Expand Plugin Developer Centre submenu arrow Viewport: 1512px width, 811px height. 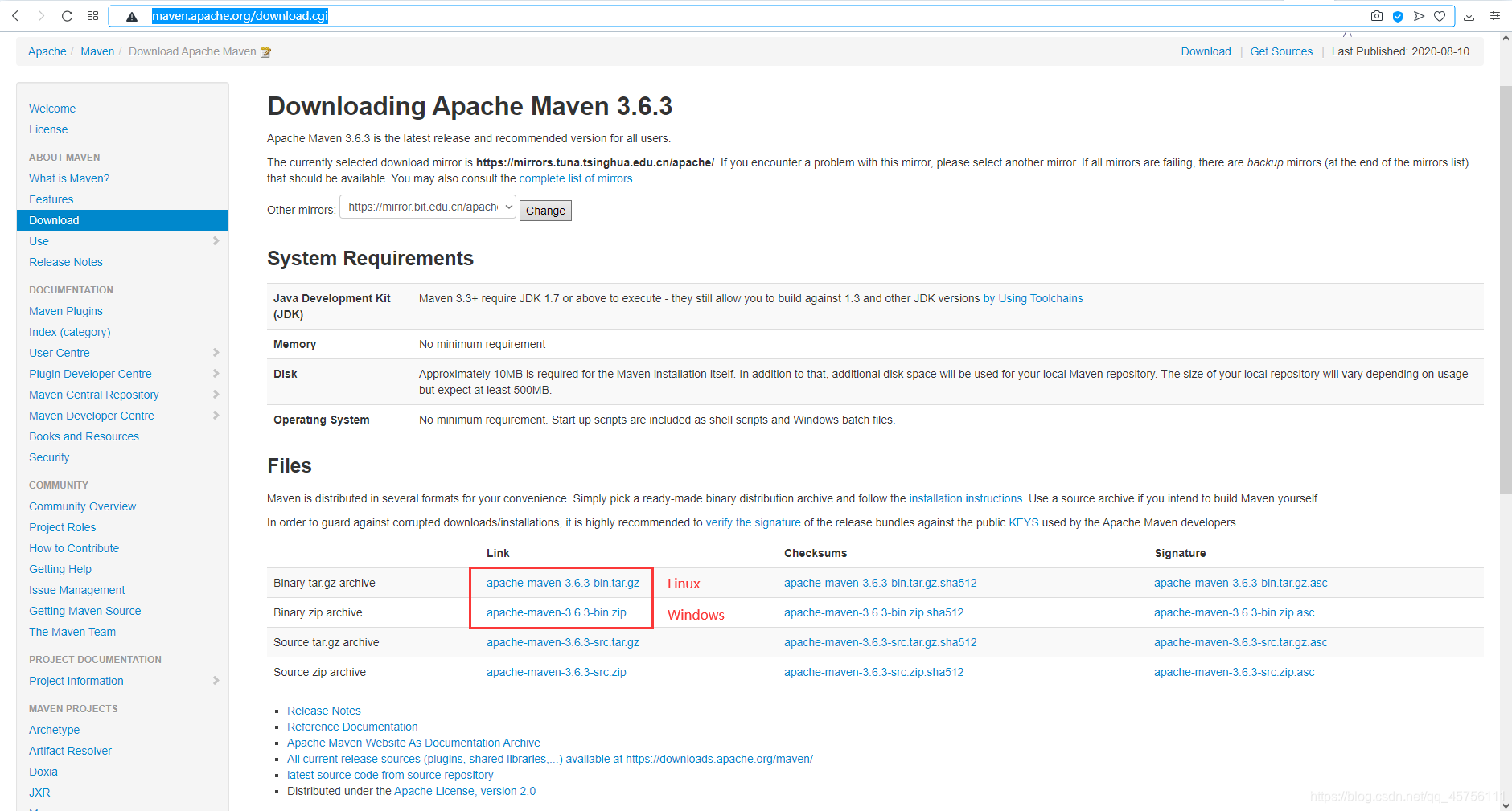click(x=216, y=374)
